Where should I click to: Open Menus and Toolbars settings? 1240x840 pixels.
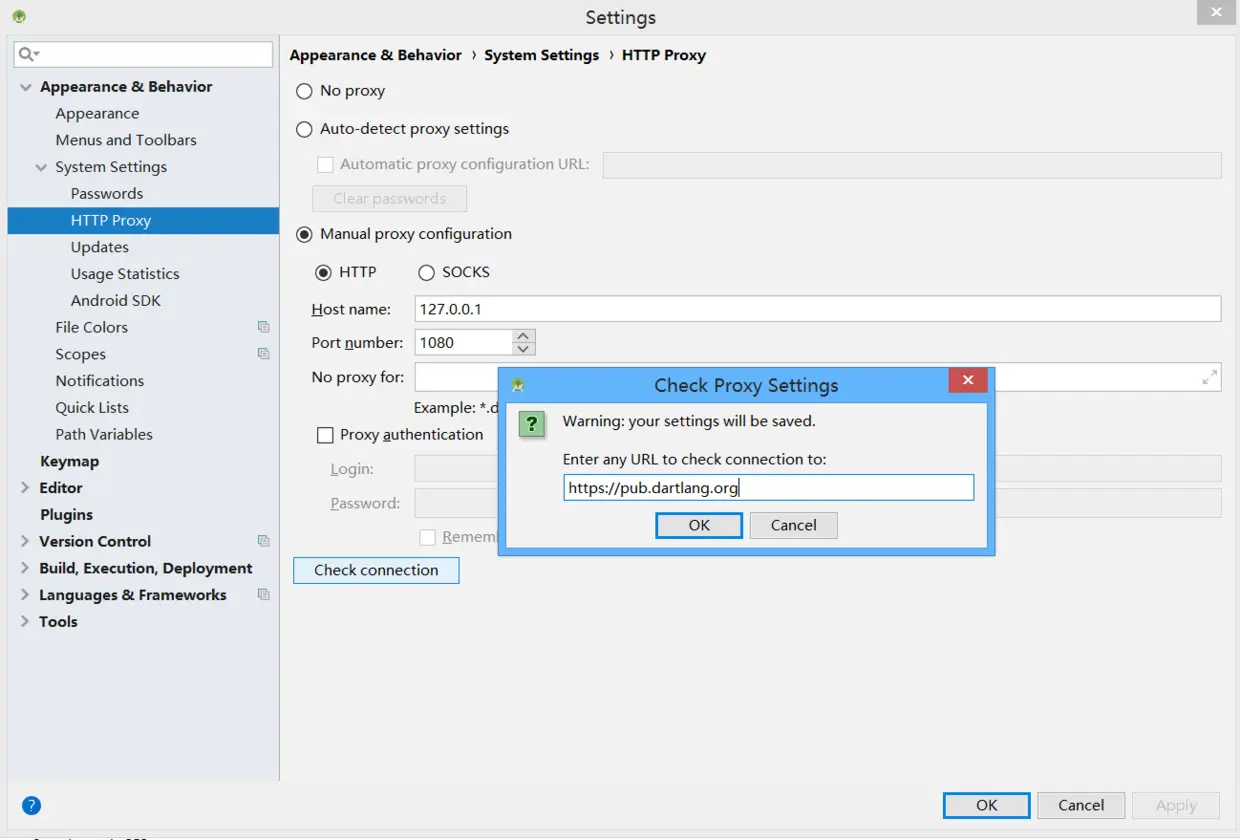[126, 140]
